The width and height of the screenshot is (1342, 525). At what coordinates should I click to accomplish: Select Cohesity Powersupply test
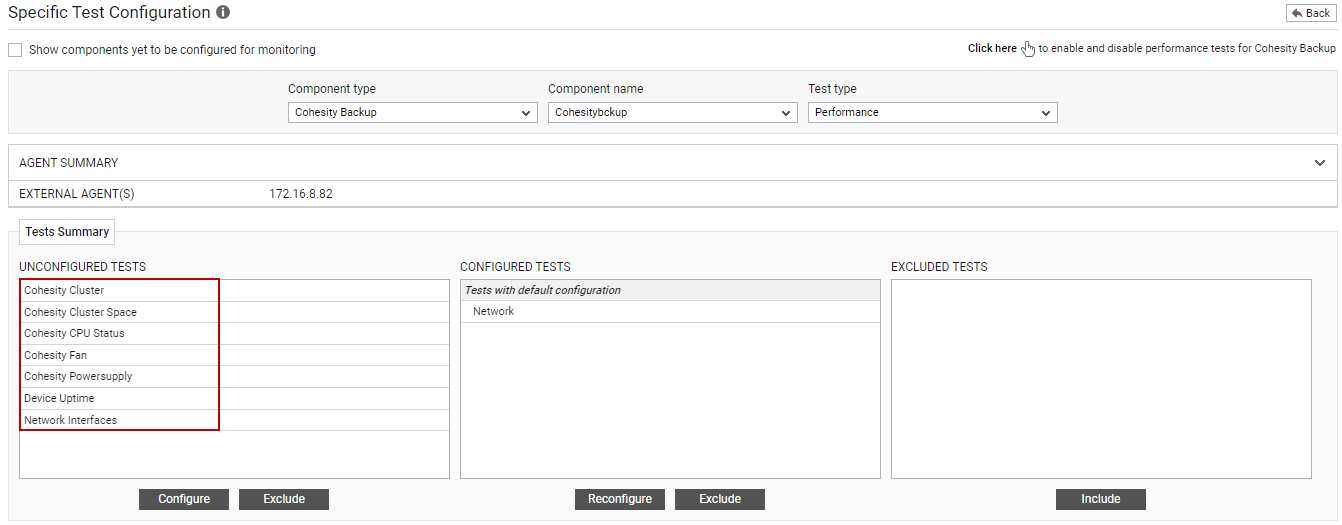(x=235, y=376)
